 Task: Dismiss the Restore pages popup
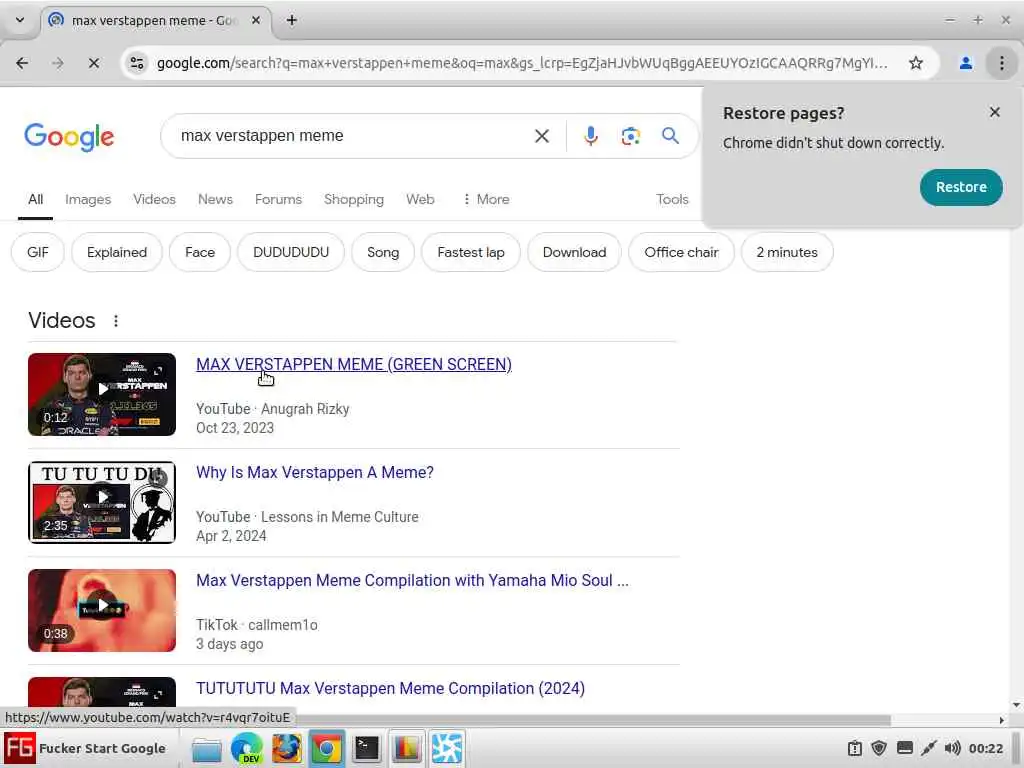pyautogui.click(x=995, y=112)
